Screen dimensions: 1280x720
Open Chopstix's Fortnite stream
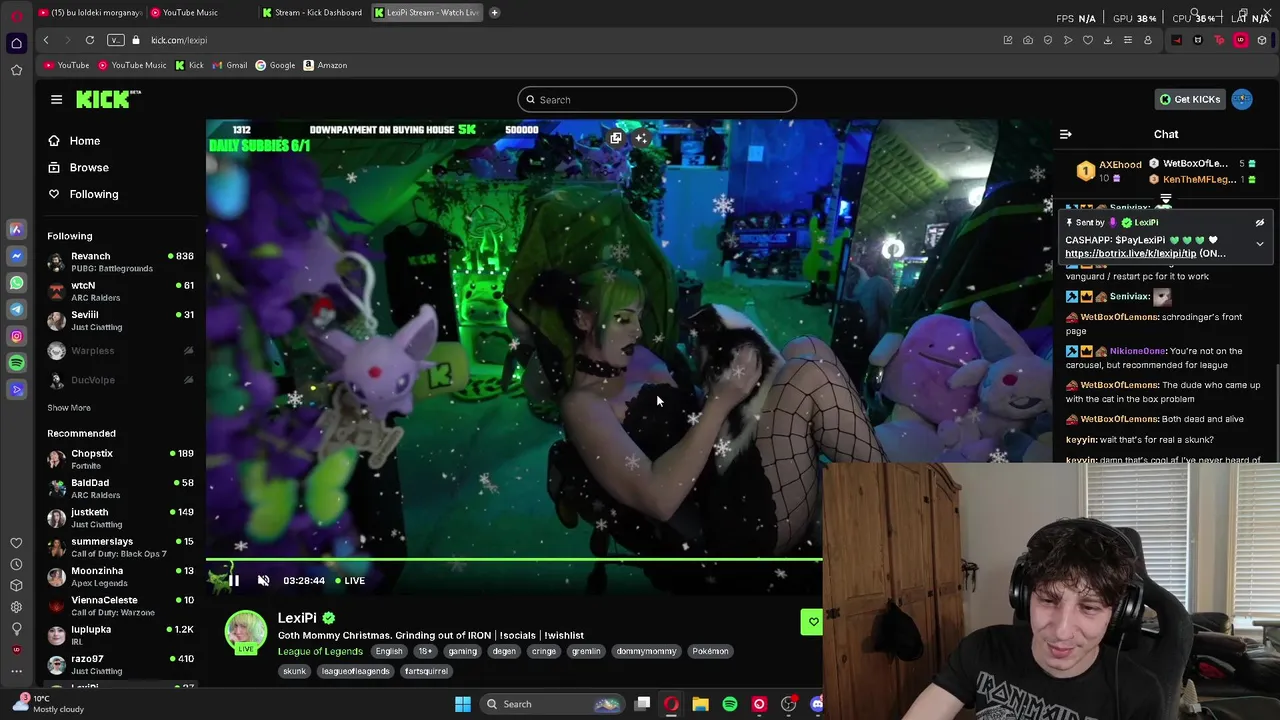point(120,459)
